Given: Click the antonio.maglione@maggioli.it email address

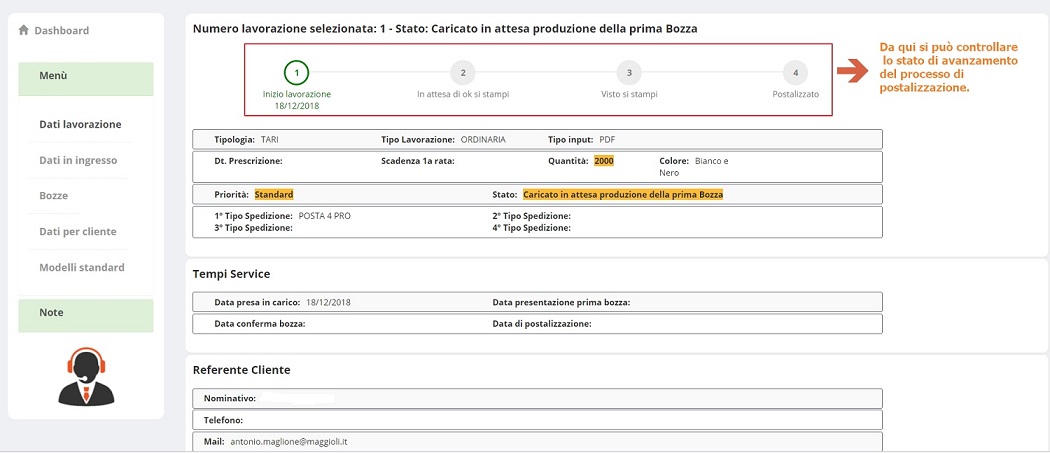Looking at the screenshot, I should tap(288, 441).
